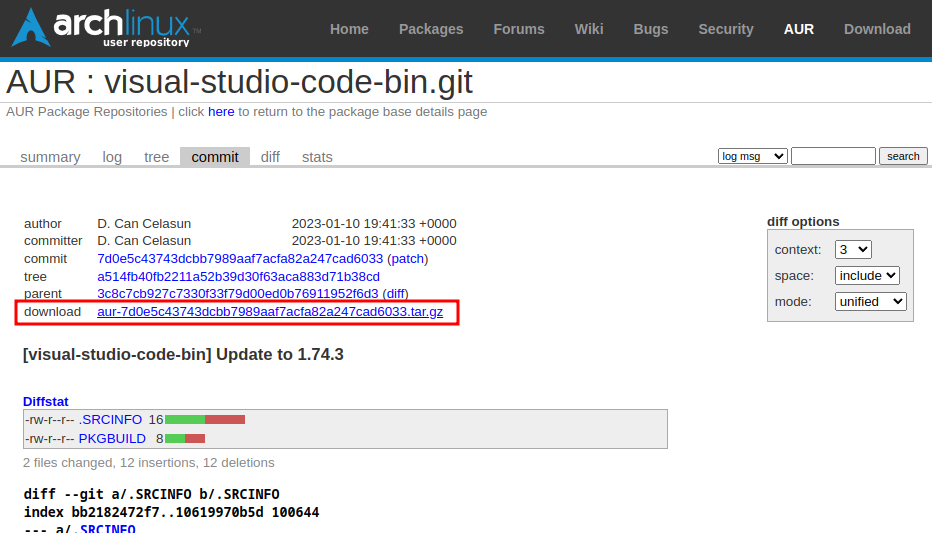This screenshot has width=932, height=533.
Task: Click the 'diff options' heading
Action: [x=803, y=222]
